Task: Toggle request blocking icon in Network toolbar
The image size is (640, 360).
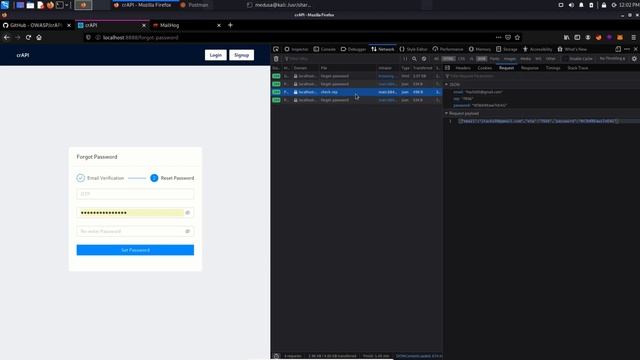Action: click(424, 59)
